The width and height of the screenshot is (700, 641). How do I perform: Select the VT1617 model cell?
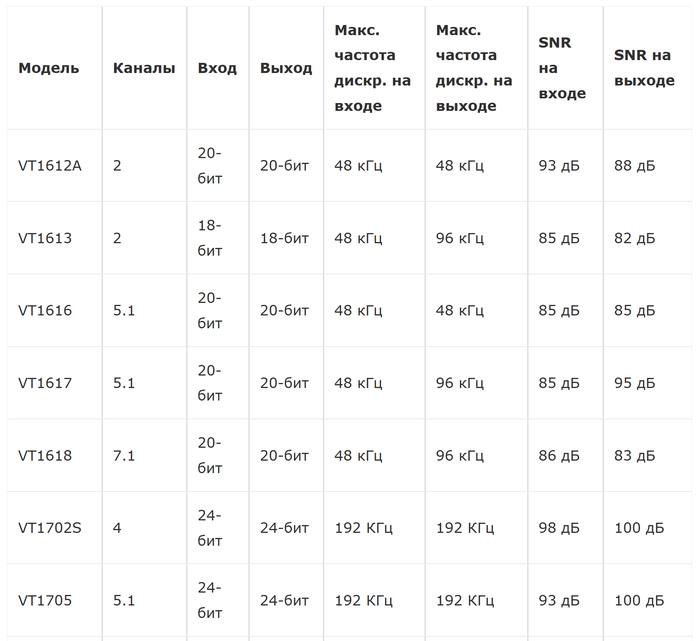pos(45,383)
